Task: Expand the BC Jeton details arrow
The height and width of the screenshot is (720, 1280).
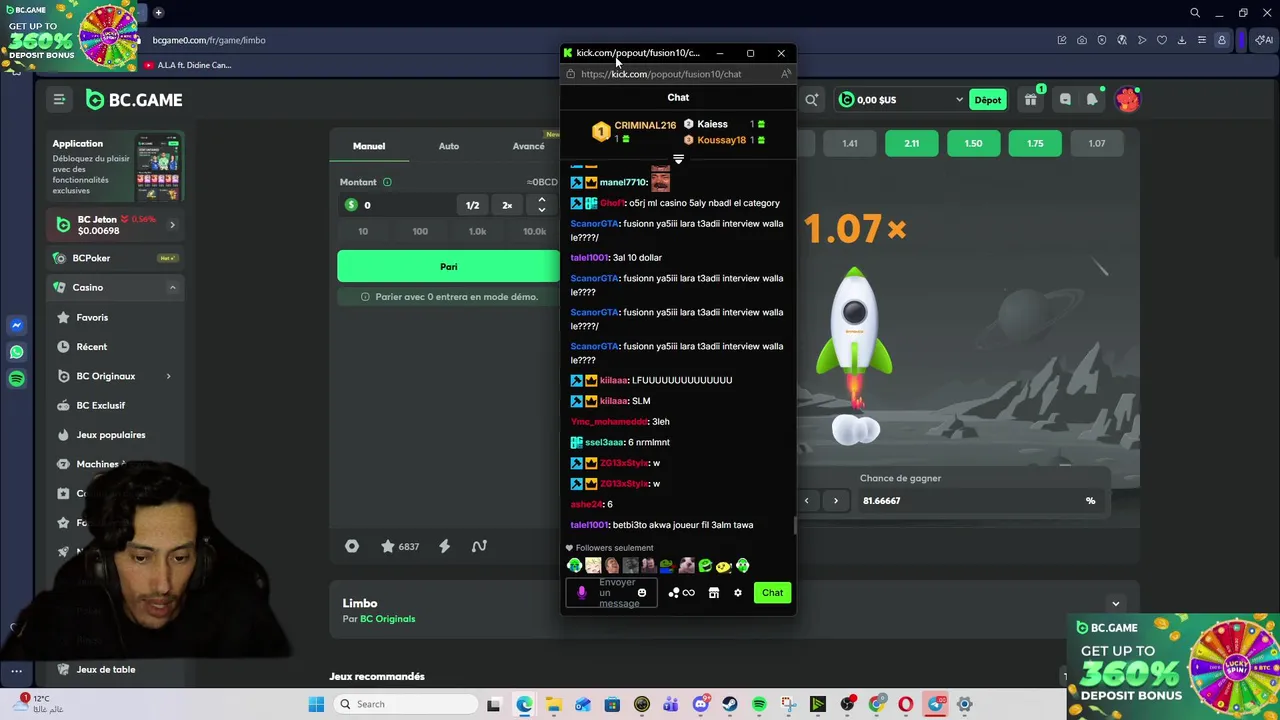Action: coord(172,225)
